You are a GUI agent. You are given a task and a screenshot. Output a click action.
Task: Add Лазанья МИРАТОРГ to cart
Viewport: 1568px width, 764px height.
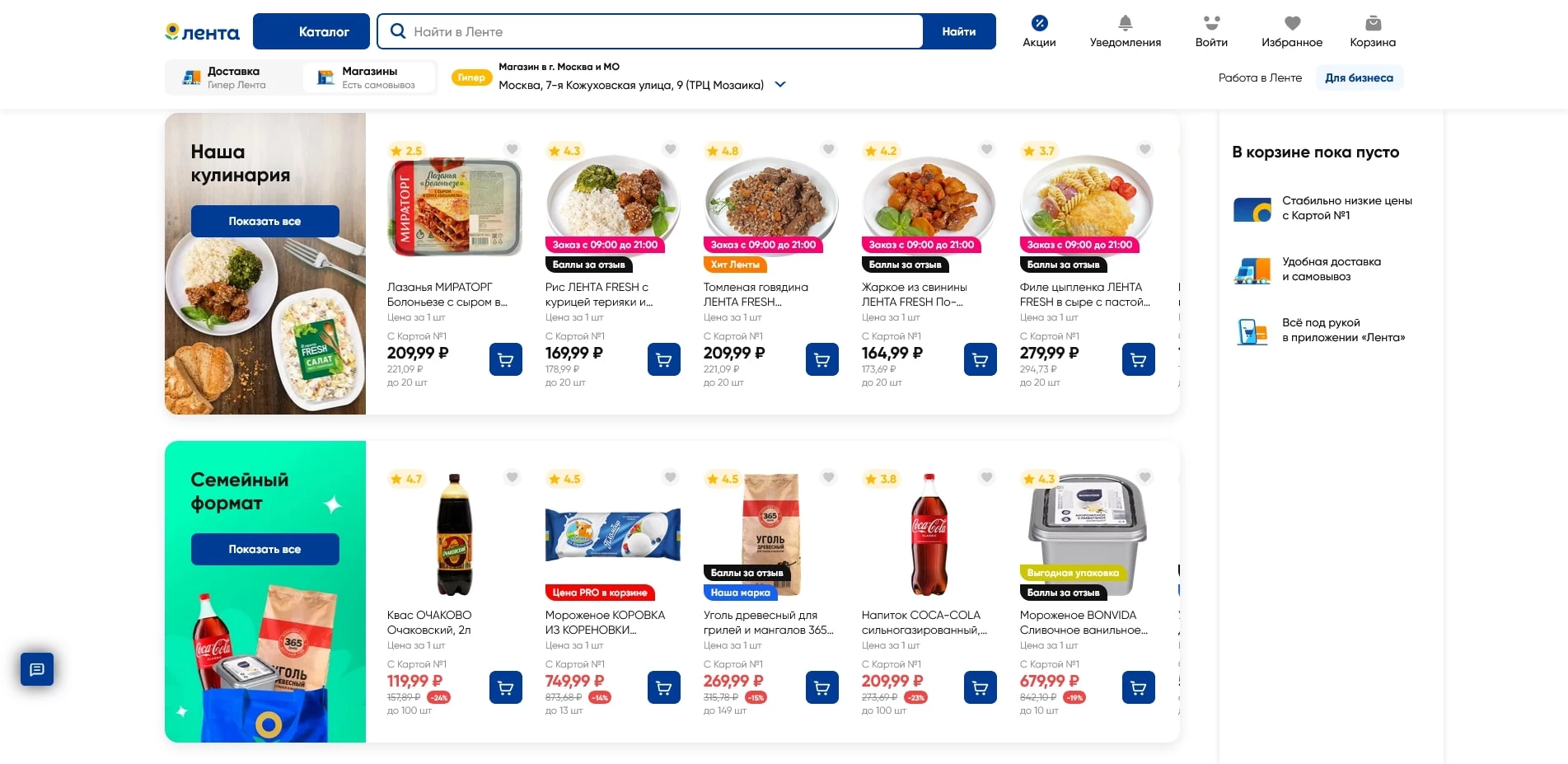point(505,359)
